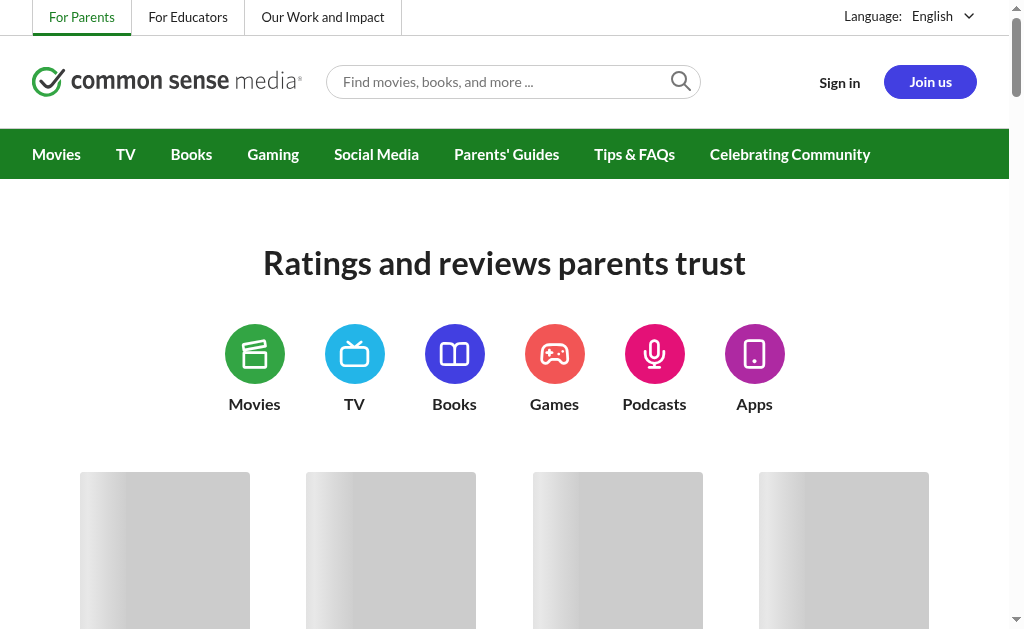Viewport: 1024px width, 629px height.
Task: Click the Books label under the indigo circle
Action: [455, 404]
